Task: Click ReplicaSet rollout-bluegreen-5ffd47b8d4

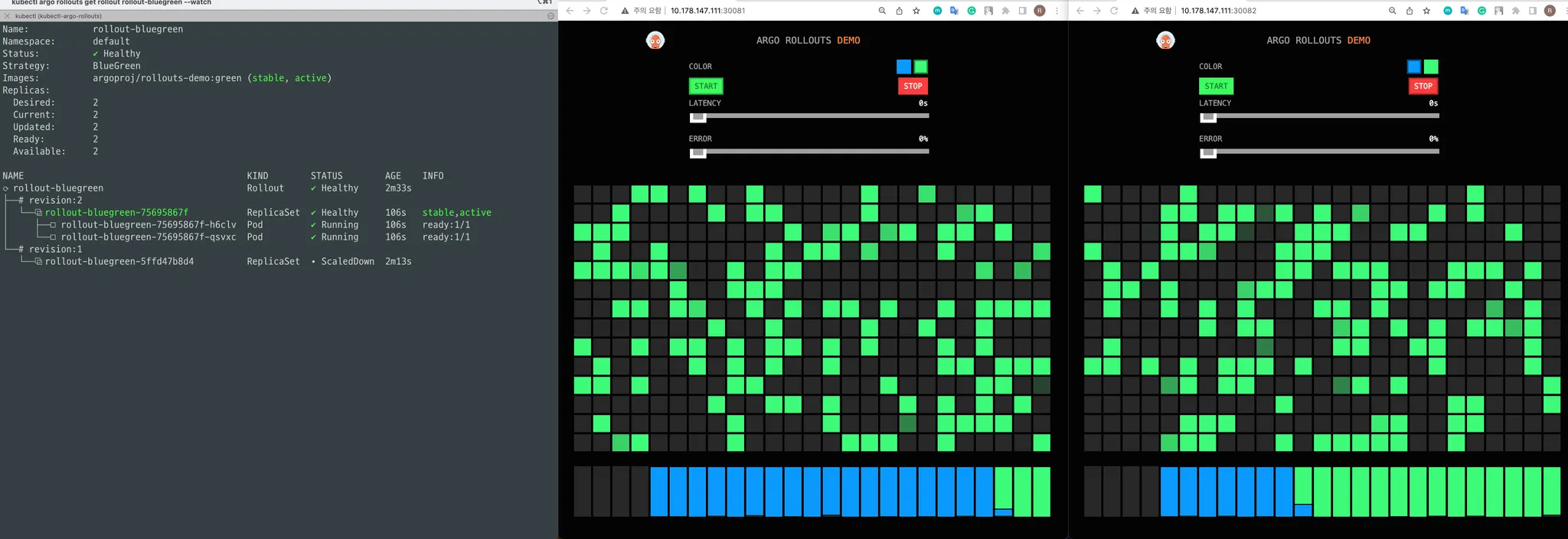Action: 119,262
